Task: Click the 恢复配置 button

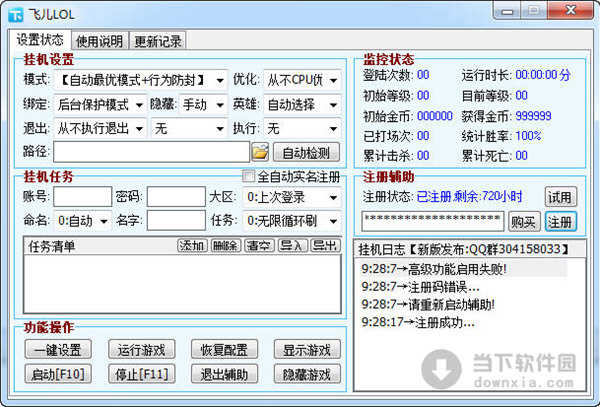Action: [225, 349]
